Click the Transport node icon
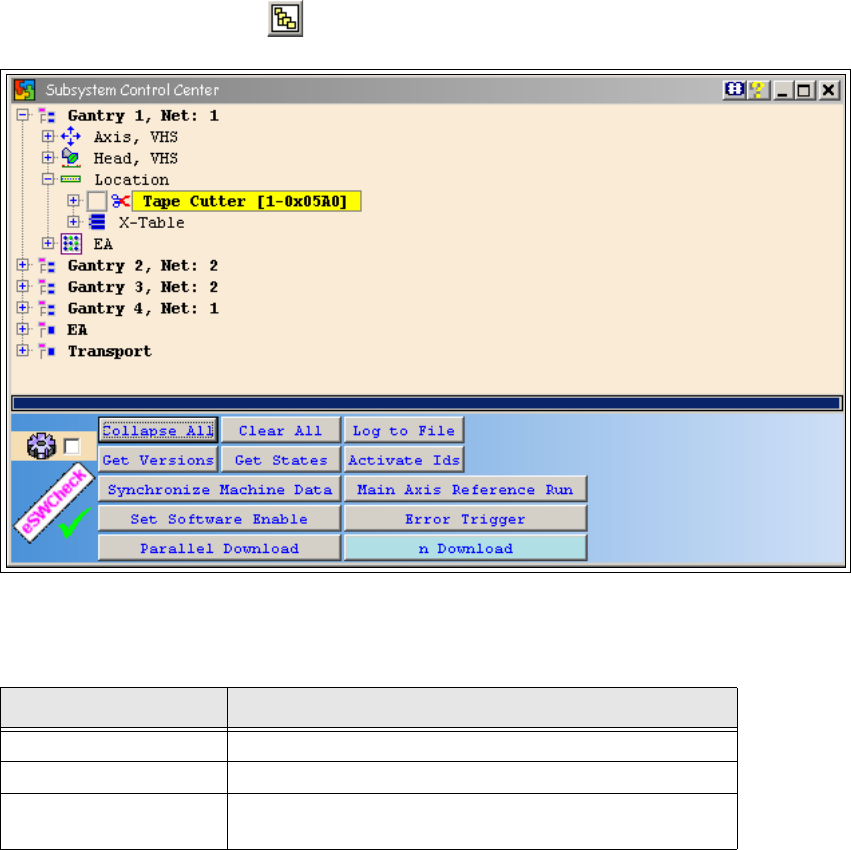The image size is (851, 850). (x=47, y=351)
